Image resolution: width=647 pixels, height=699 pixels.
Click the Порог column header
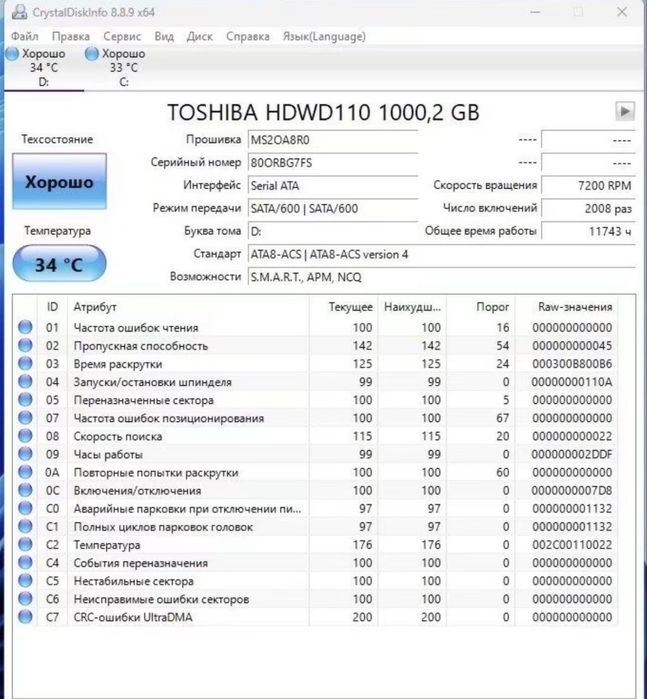[x=481, y=307]
